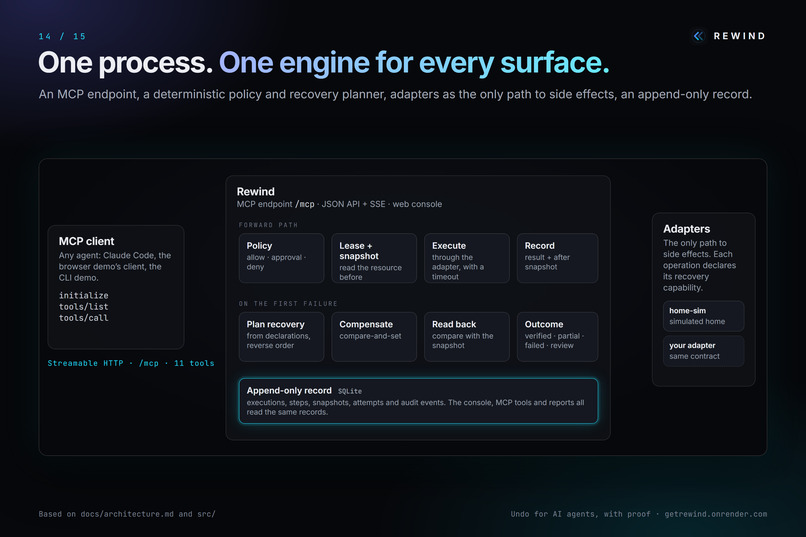The width and height of the screenshot is (806, 537).
Task: Open the MCP client card
Action: pyautogui.click(x=116, y=287)
